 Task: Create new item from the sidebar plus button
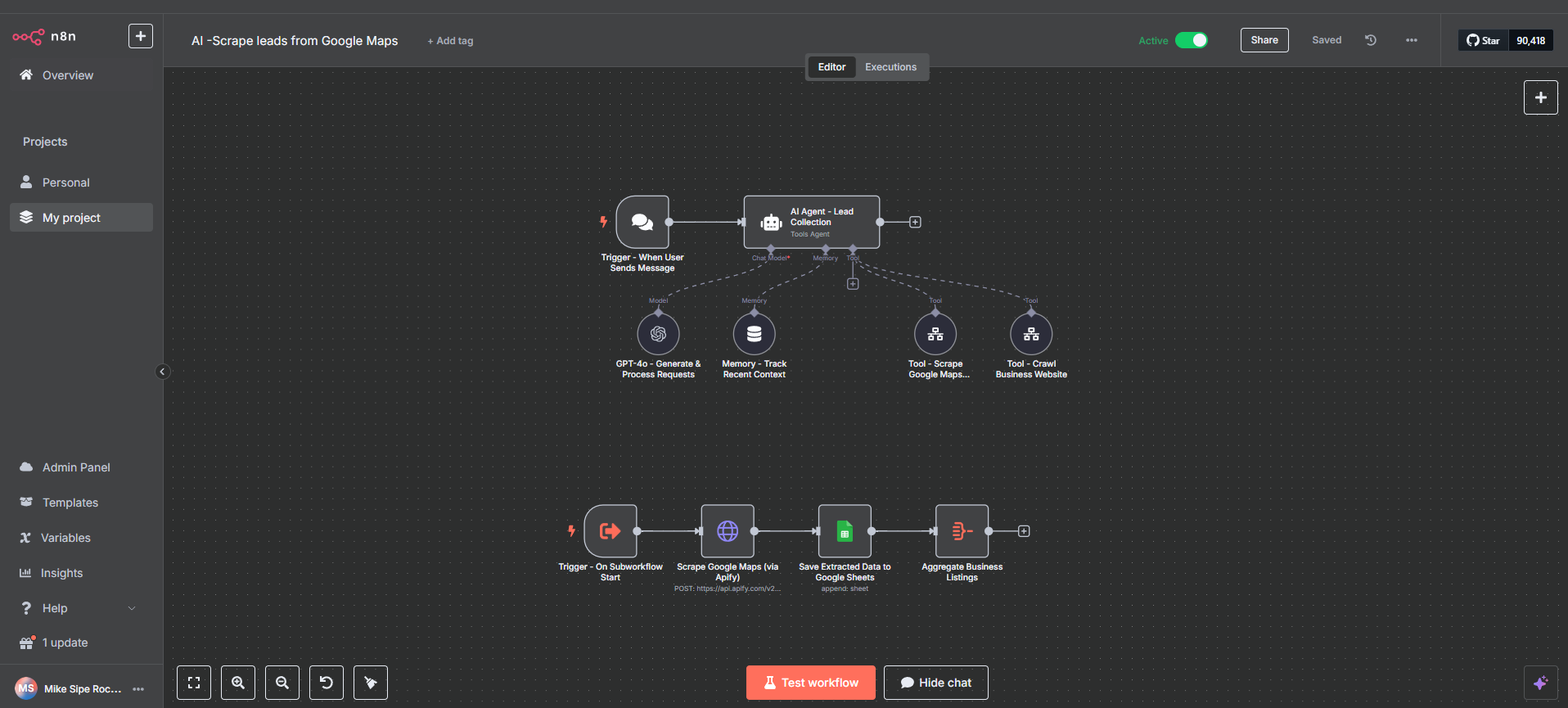(x=141, y=36)
